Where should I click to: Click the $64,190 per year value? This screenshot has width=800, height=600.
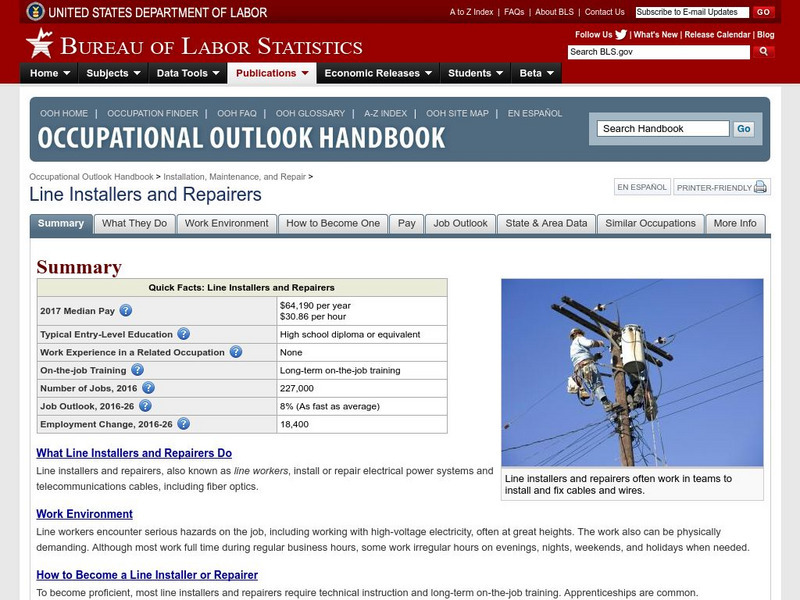click(x=315, y=306)
